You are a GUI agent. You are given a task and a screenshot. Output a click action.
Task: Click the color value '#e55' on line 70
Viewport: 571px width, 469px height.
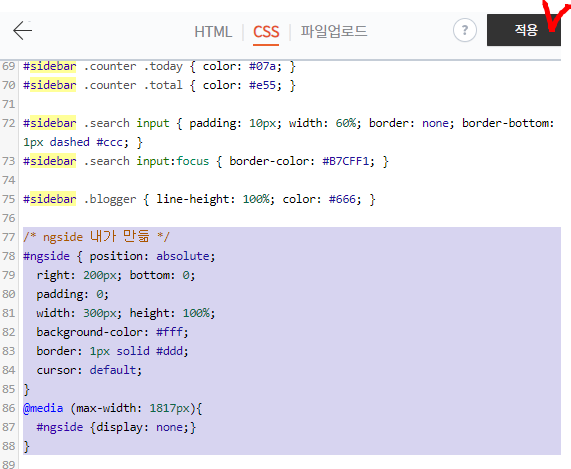point(262,85)
